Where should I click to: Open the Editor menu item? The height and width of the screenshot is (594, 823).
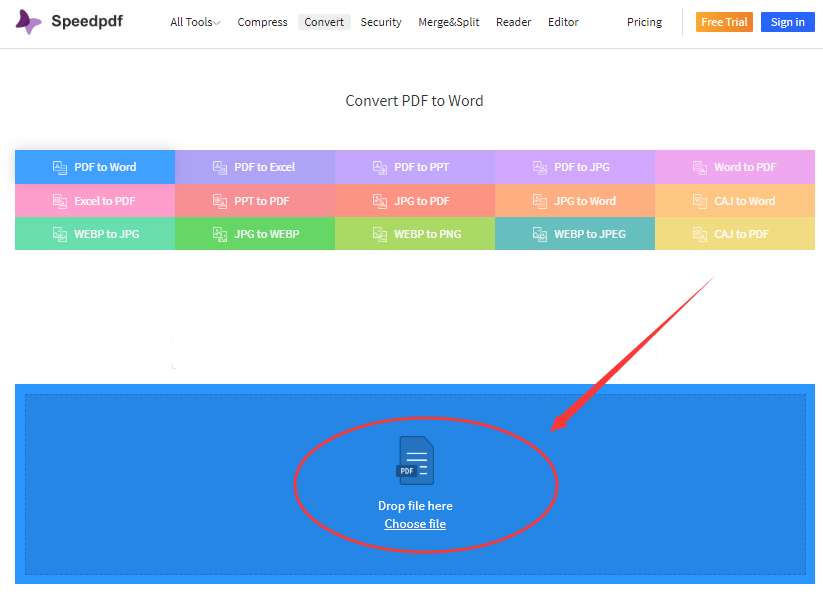point(563,22)
